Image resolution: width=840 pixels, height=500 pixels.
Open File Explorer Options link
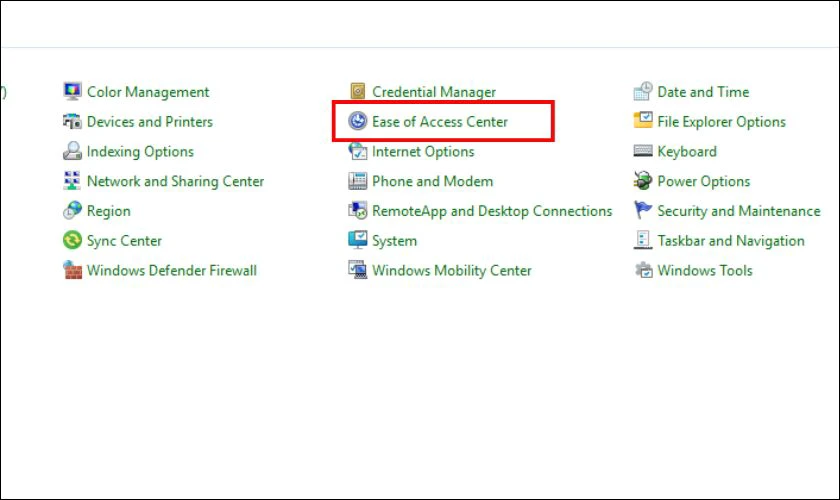[721, 122]
